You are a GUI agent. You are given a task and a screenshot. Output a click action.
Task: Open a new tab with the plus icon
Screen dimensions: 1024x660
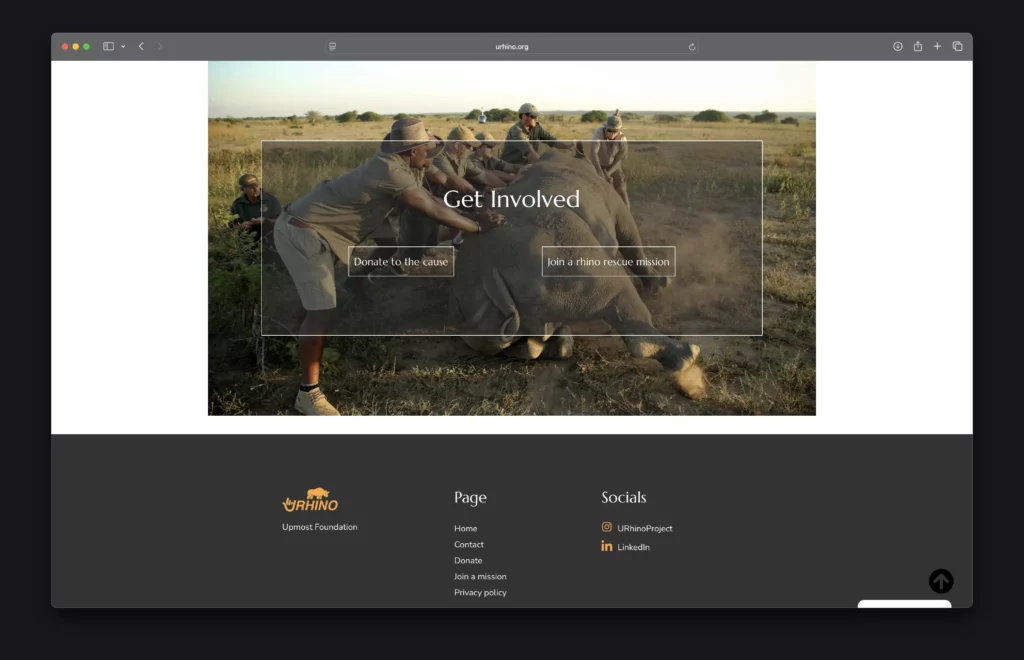pyautogui.click(x=937, y=47)
